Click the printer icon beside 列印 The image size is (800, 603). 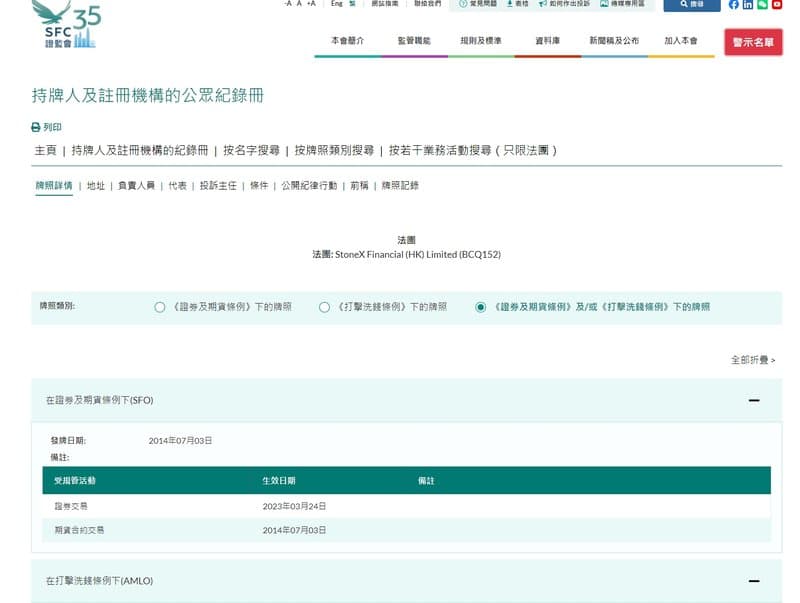click(x=36, y=128)
